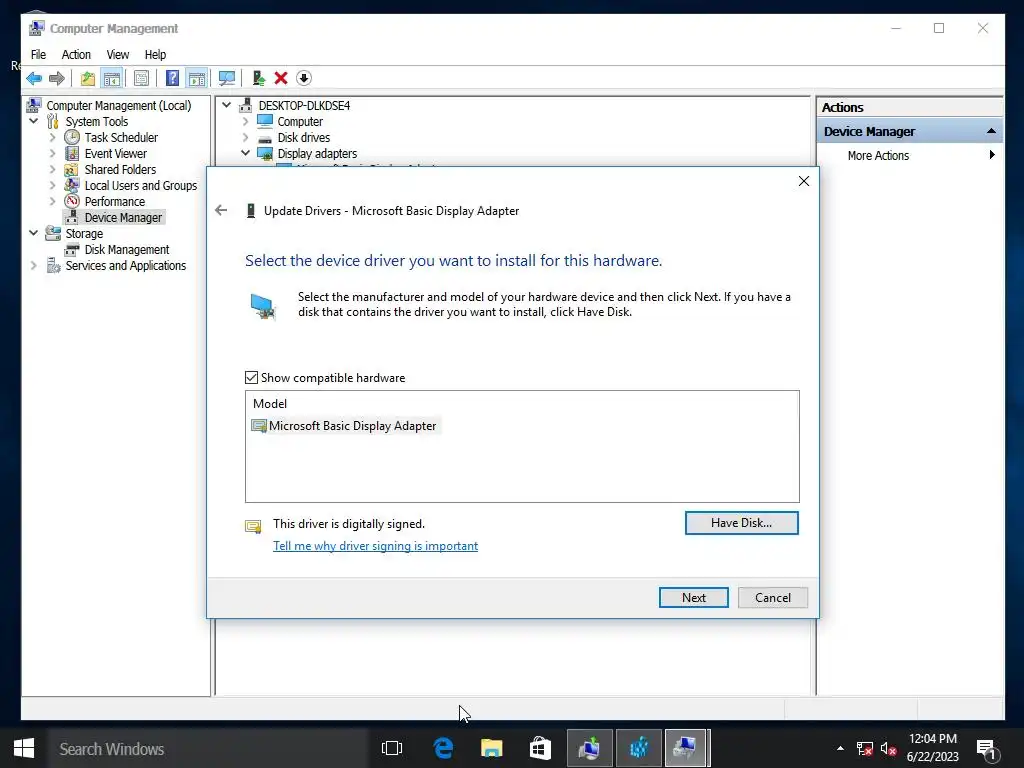Open 'Tell me why driver signing is important' link
Screen dimensions: 1024x768
click(x=376, y=546)
